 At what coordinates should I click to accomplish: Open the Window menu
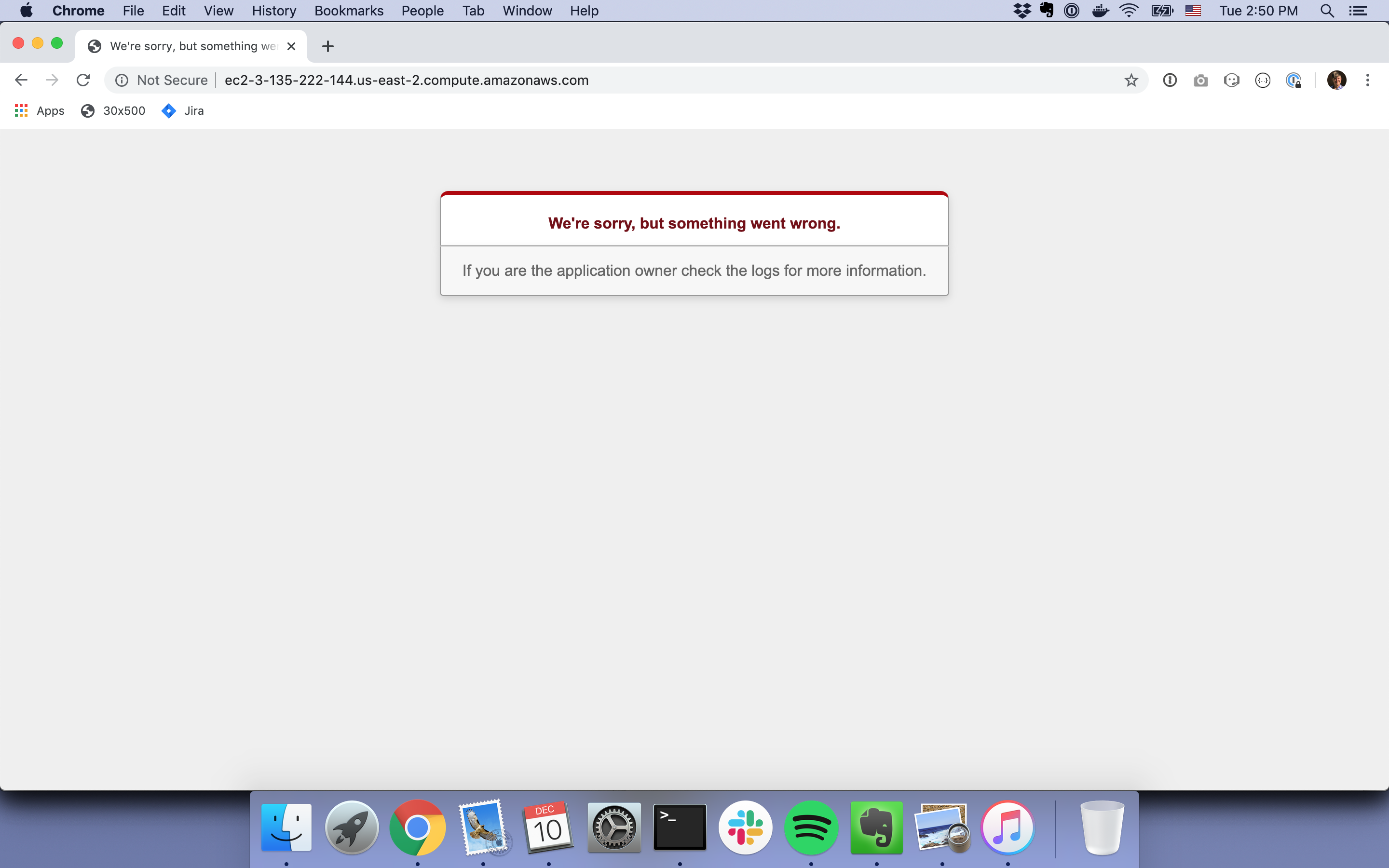[527, 11]
